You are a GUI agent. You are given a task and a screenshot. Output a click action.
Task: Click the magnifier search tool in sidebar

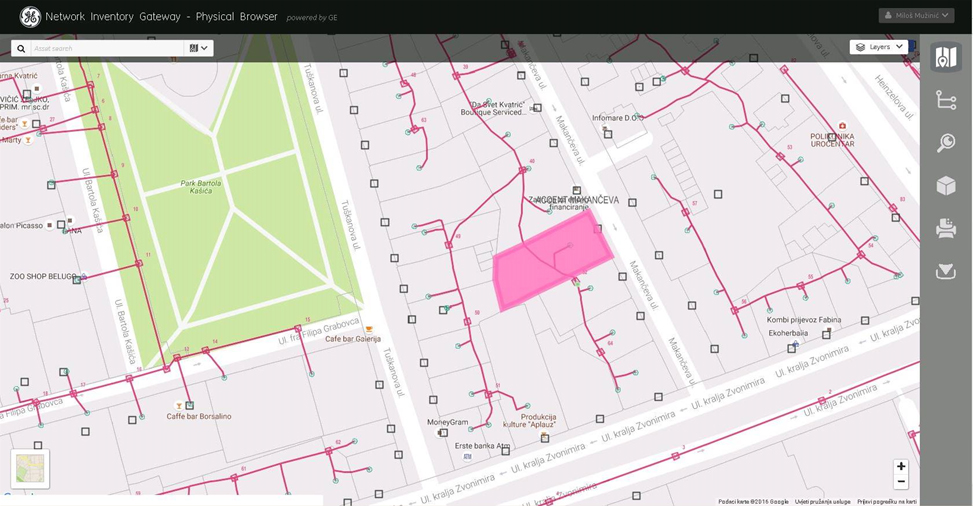pos(945,143)
